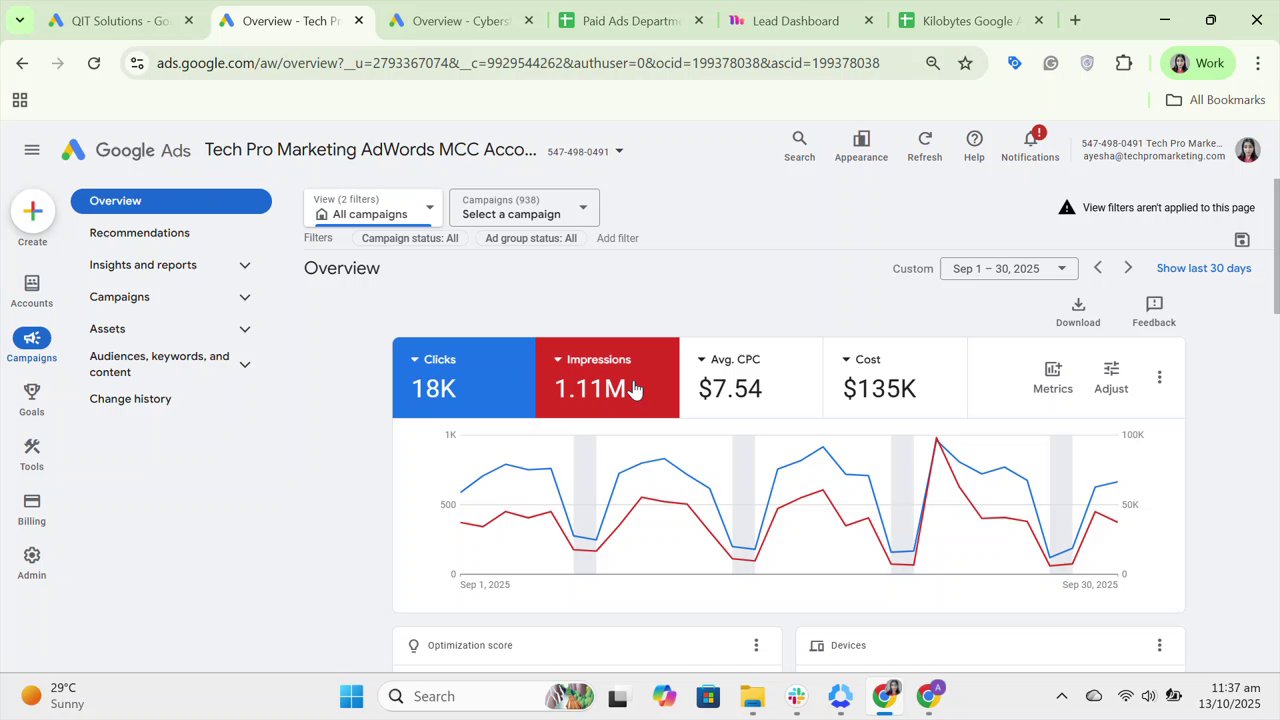Open the chart Metrics selector
The width and height of the screenshot is (1280, 720).
click(1052, 377)
